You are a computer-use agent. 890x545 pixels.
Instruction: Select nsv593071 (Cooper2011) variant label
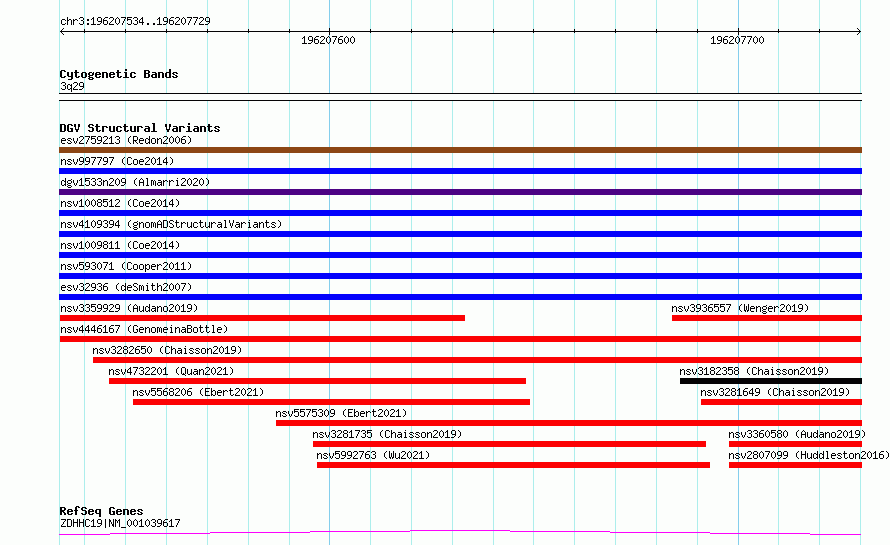point(126,266)
